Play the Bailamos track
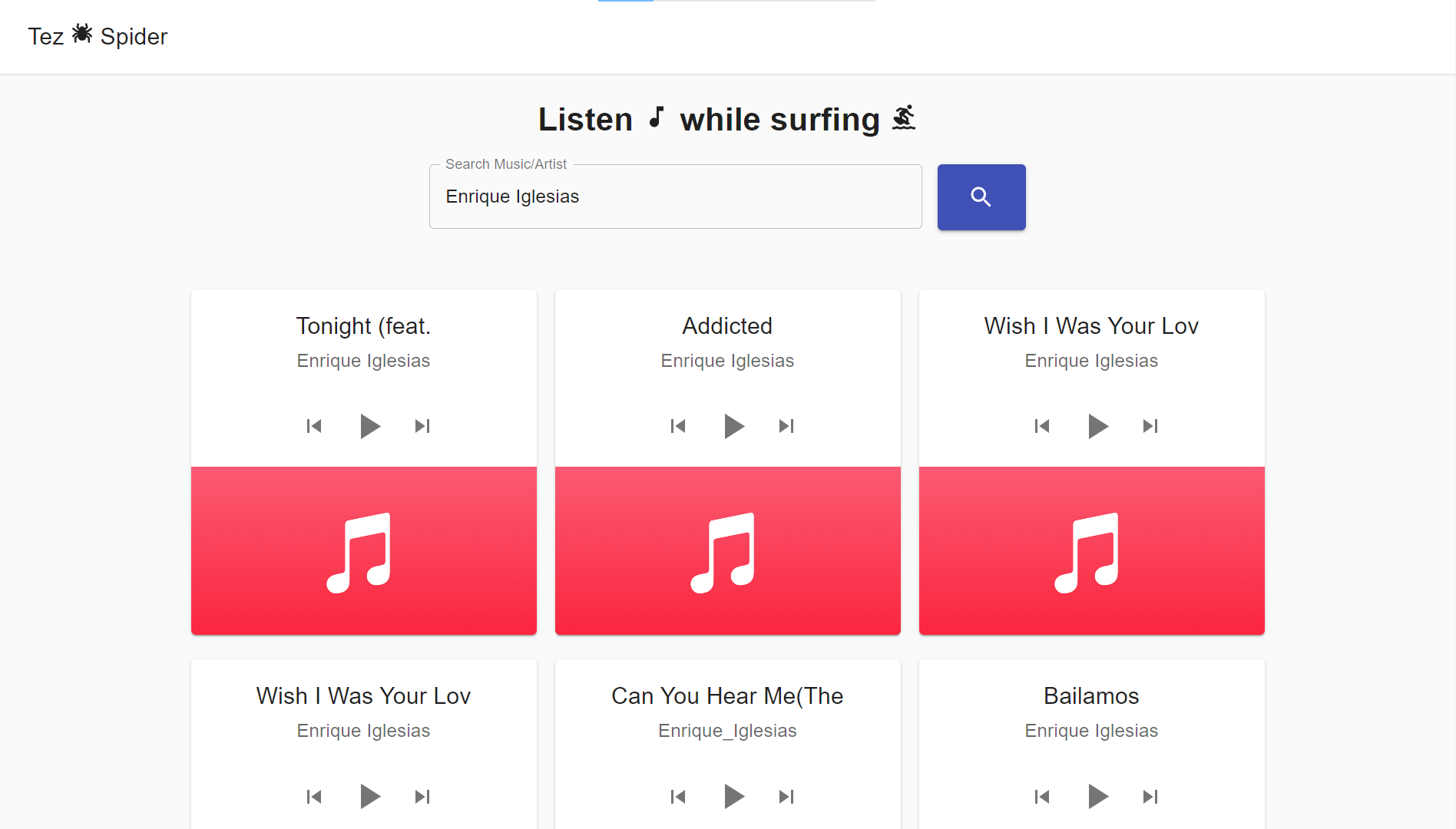 pos(1097,796)
